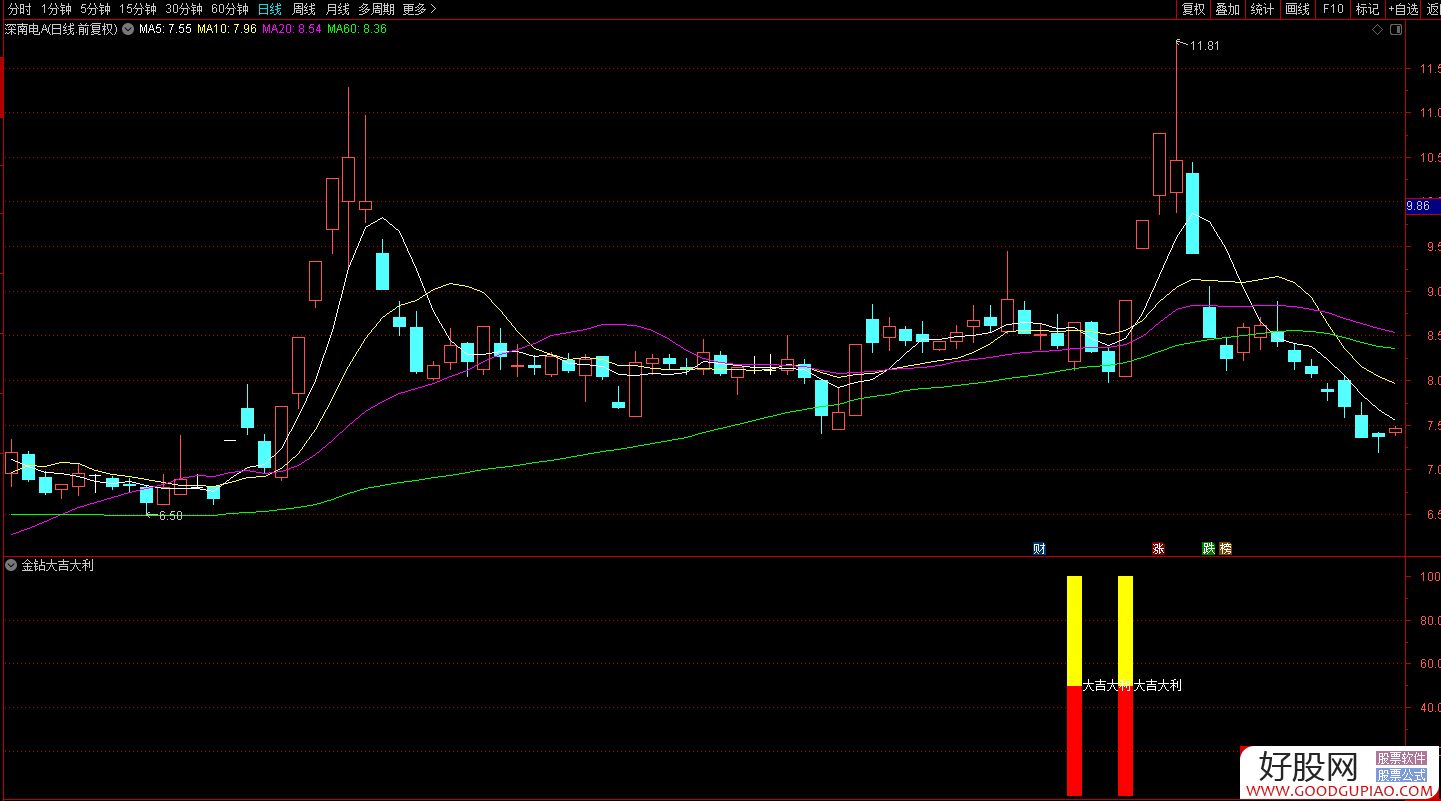Click the left yellow-red signal bar
Screen dimensions: 1441x801
[1074, 686]
